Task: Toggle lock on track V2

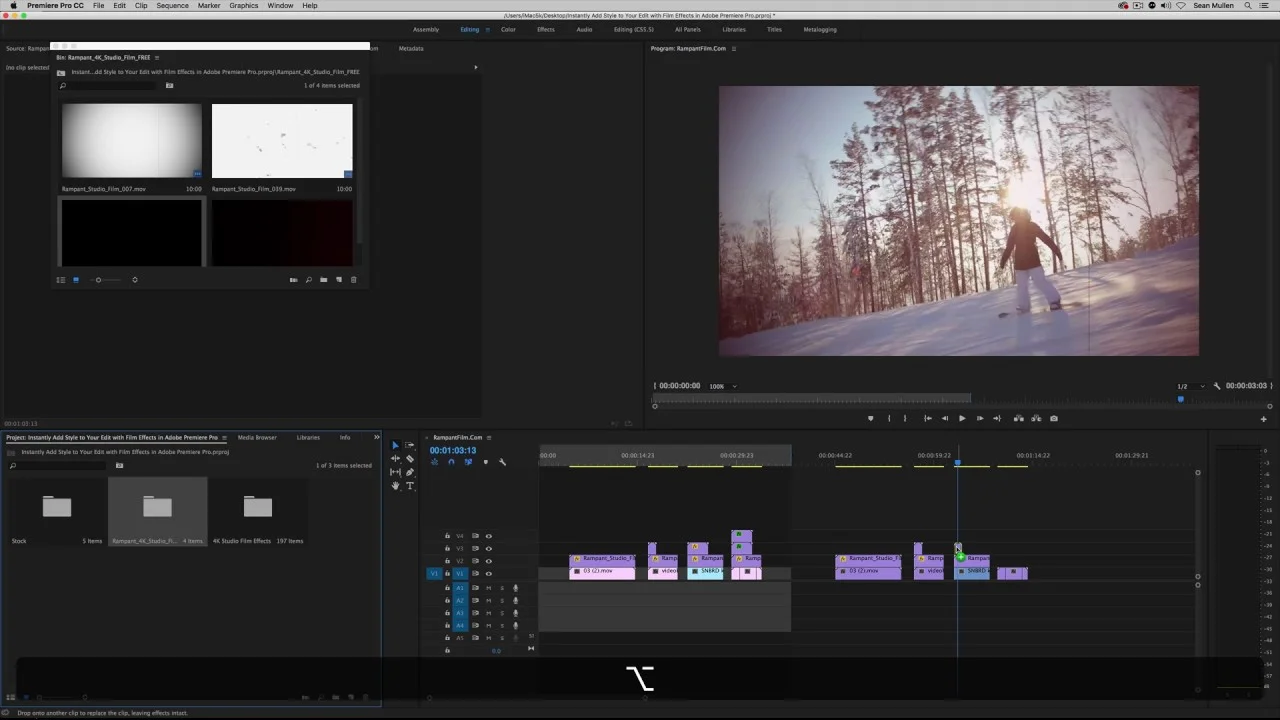Action: (x=447, y=561)
